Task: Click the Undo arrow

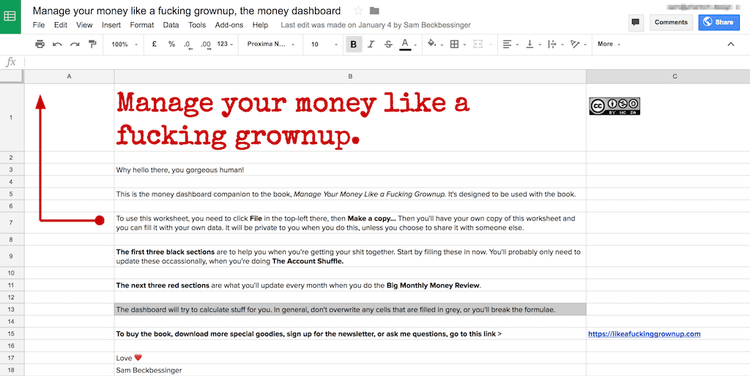Action: click(57, 44)
